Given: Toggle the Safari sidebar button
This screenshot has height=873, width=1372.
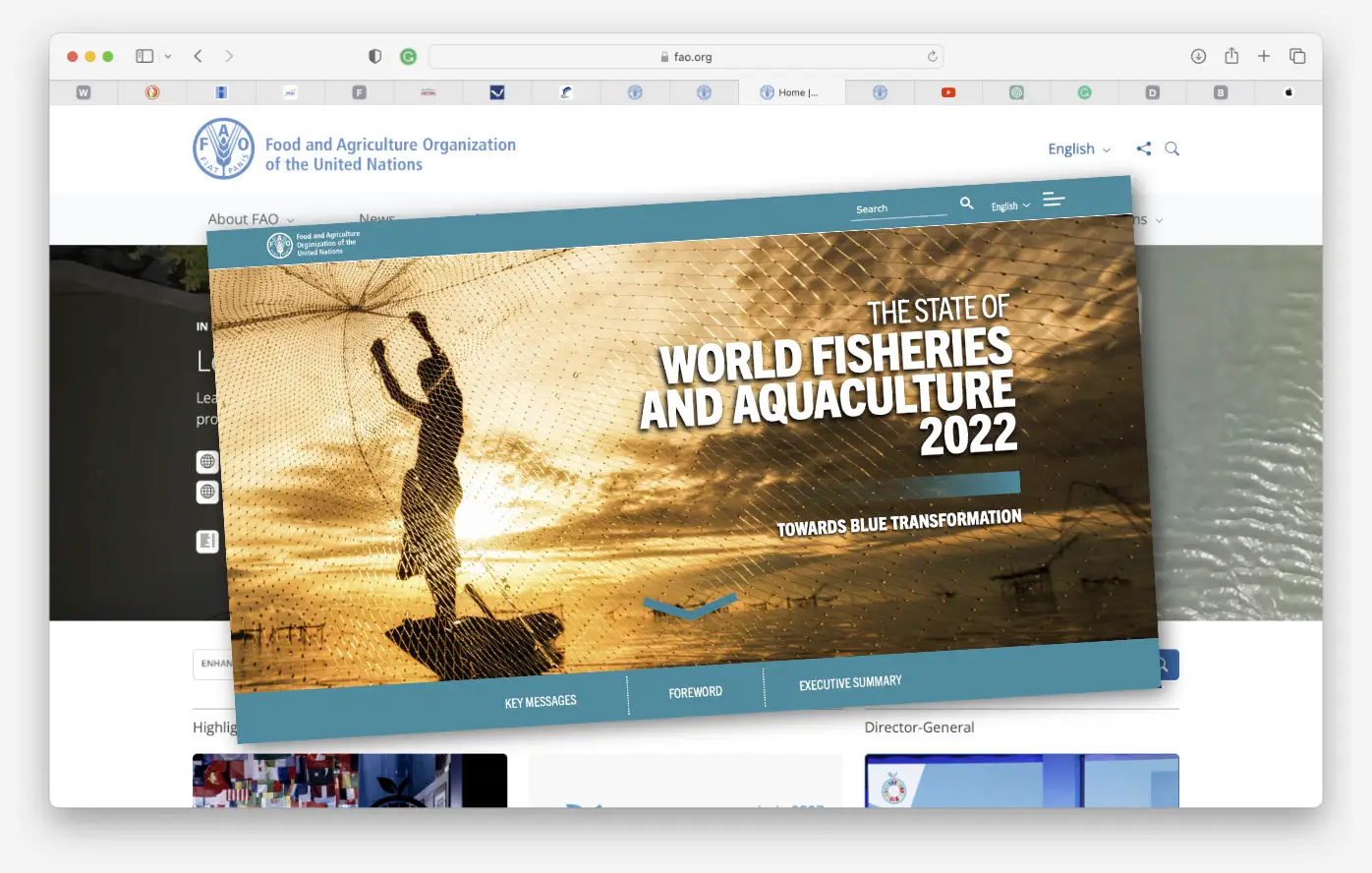Looking at the screenshot, I should (144, 56).
